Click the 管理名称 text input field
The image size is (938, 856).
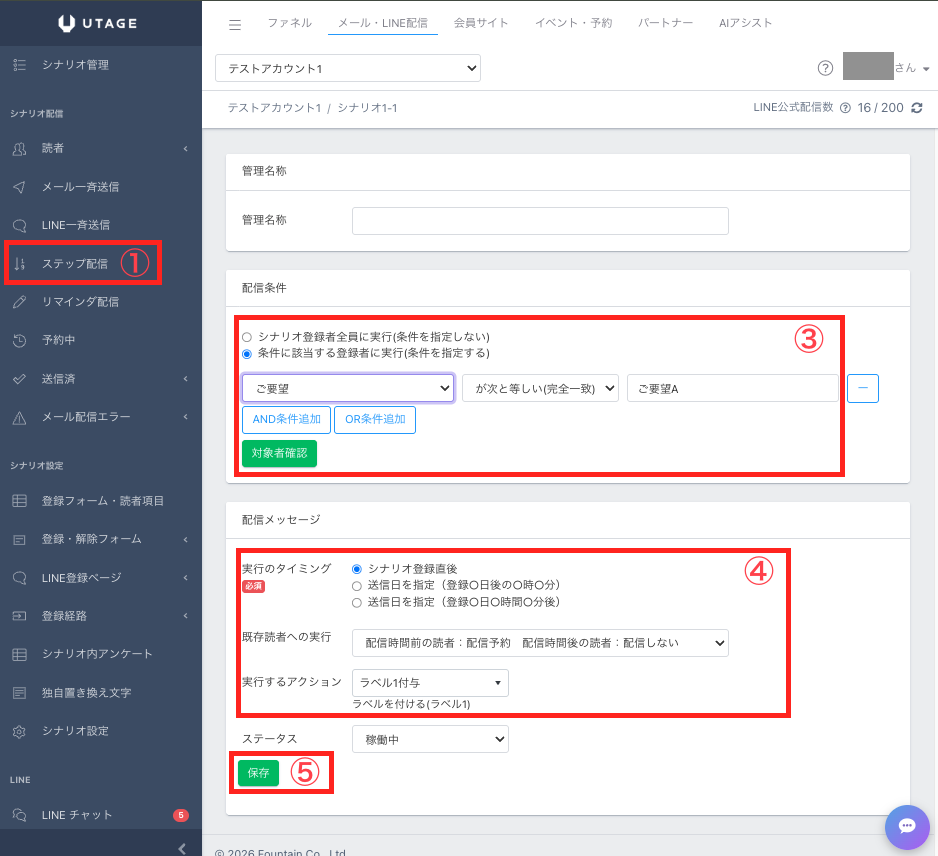point(540,220)
